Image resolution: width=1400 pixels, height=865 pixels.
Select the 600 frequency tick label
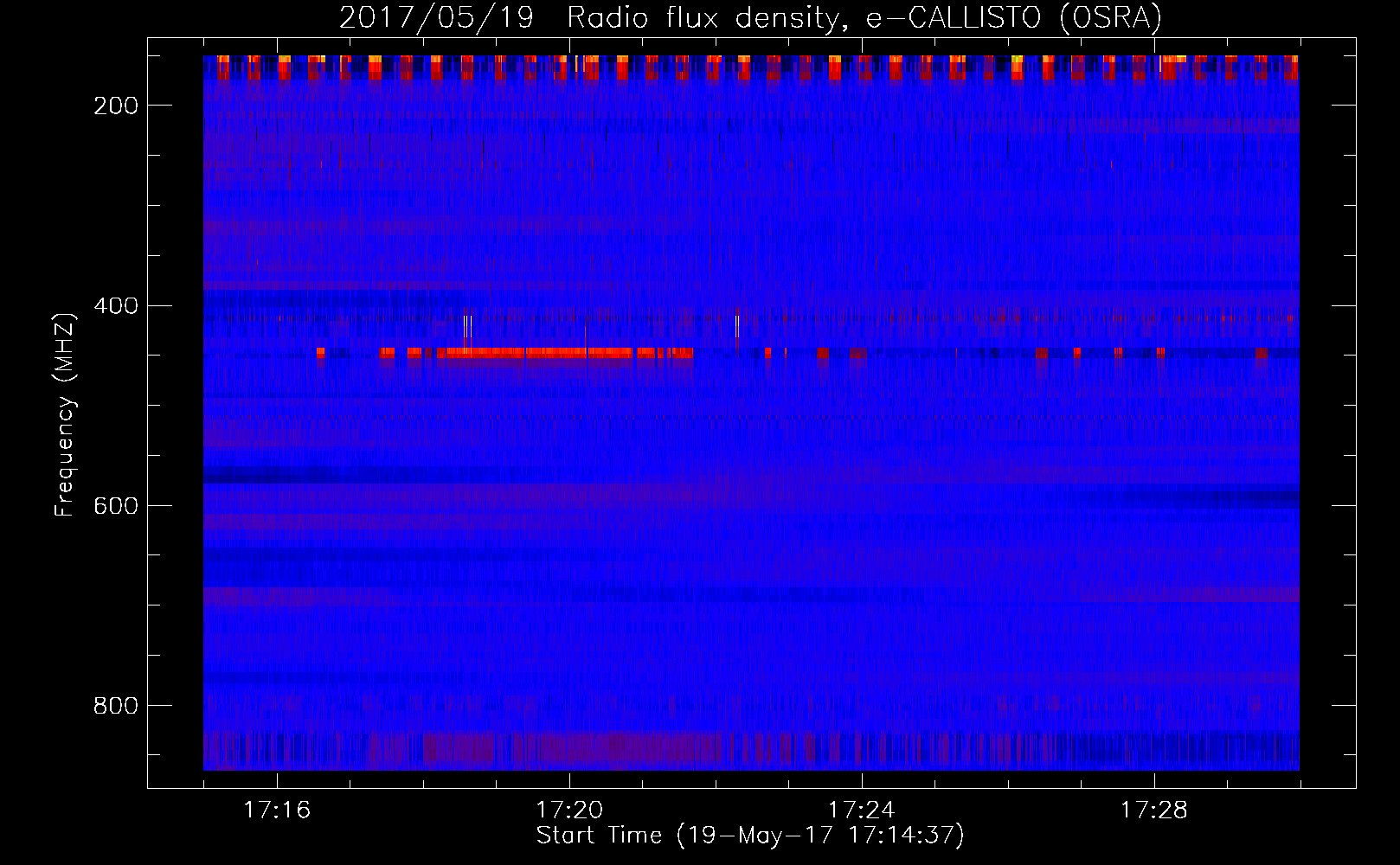[116, 506]
